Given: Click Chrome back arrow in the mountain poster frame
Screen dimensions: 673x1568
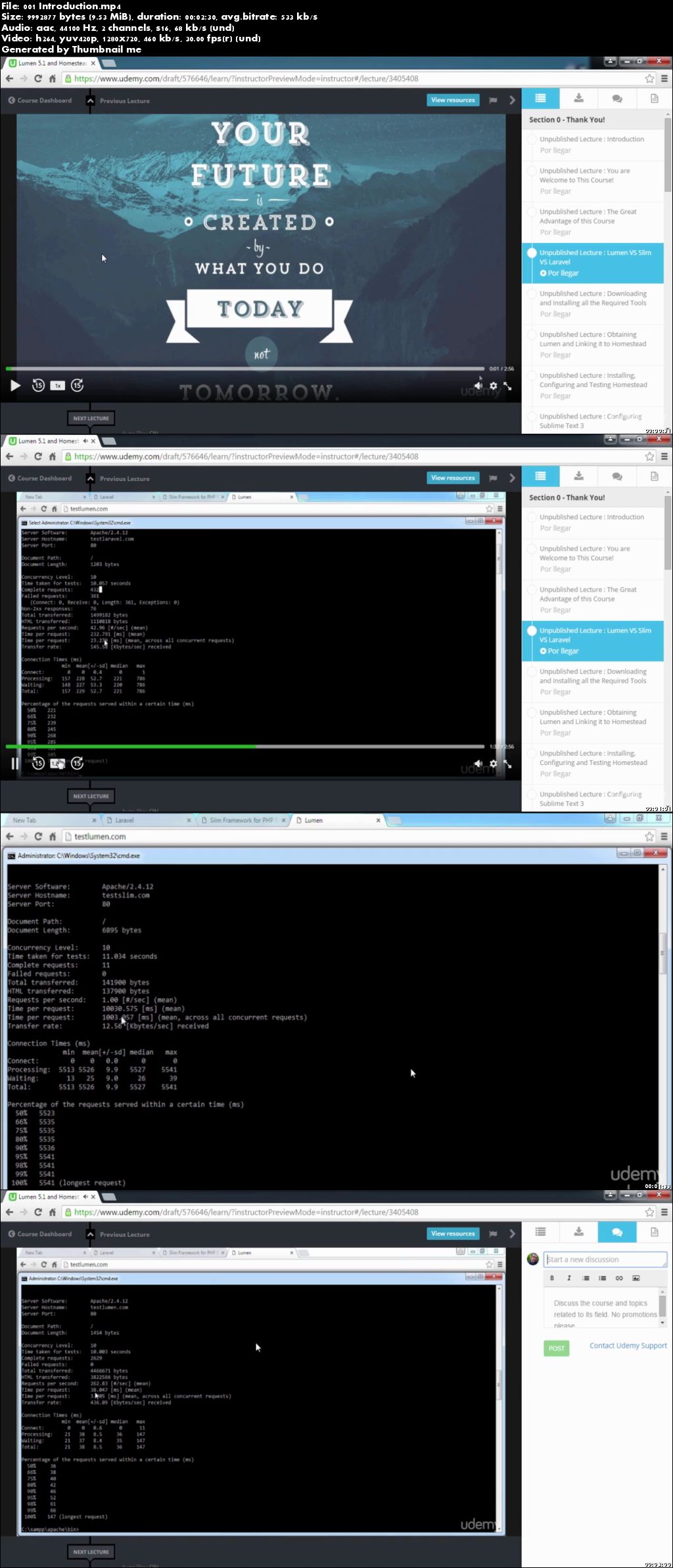Looking at the screenshot, I should (9, 78).
